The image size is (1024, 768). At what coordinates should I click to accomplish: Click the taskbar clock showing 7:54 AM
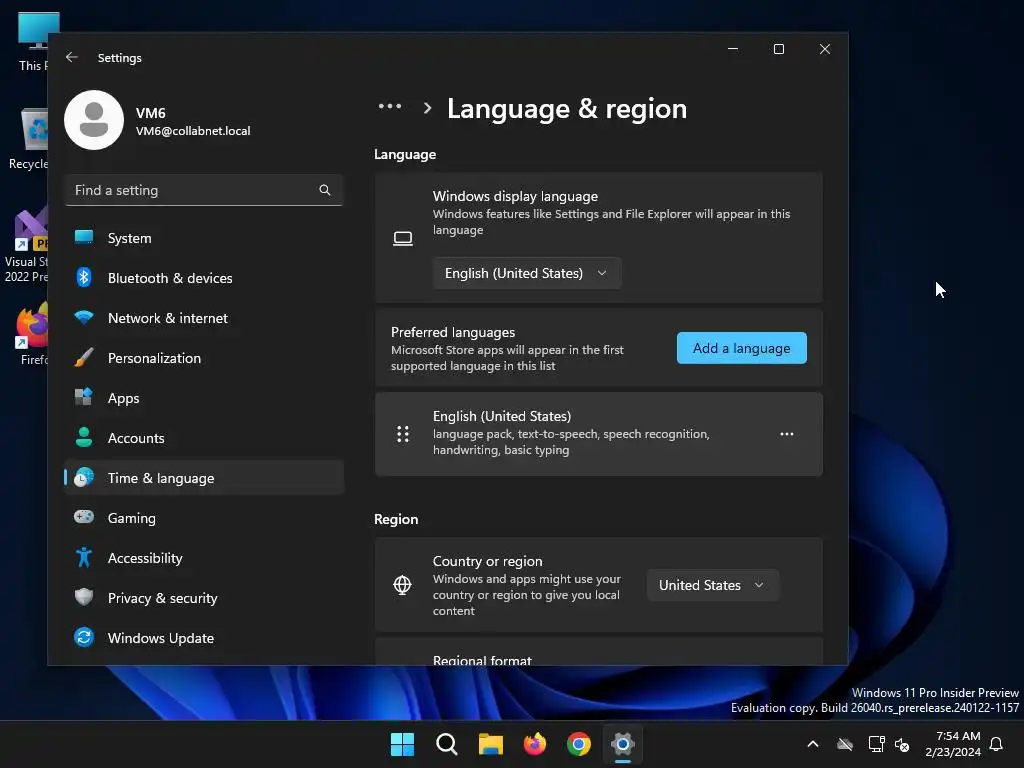coord(953,744)
